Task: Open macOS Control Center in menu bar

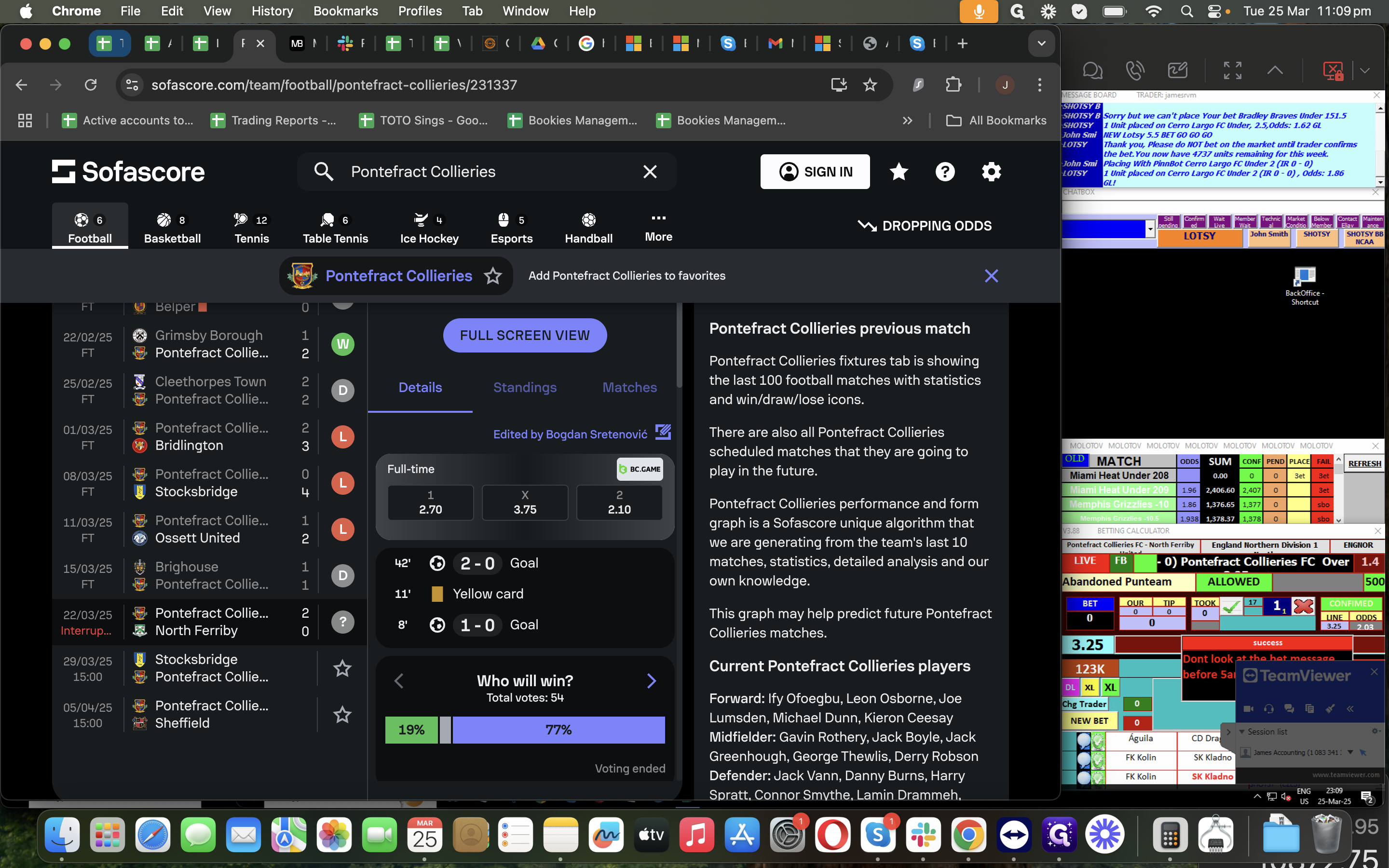Action: [x=1214, y=11]
